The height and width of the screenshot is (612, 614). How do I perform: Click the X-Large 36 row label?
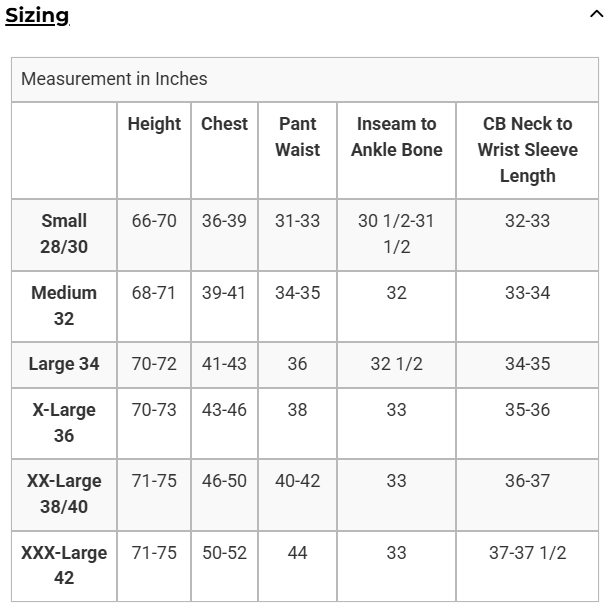click(64, 423)
